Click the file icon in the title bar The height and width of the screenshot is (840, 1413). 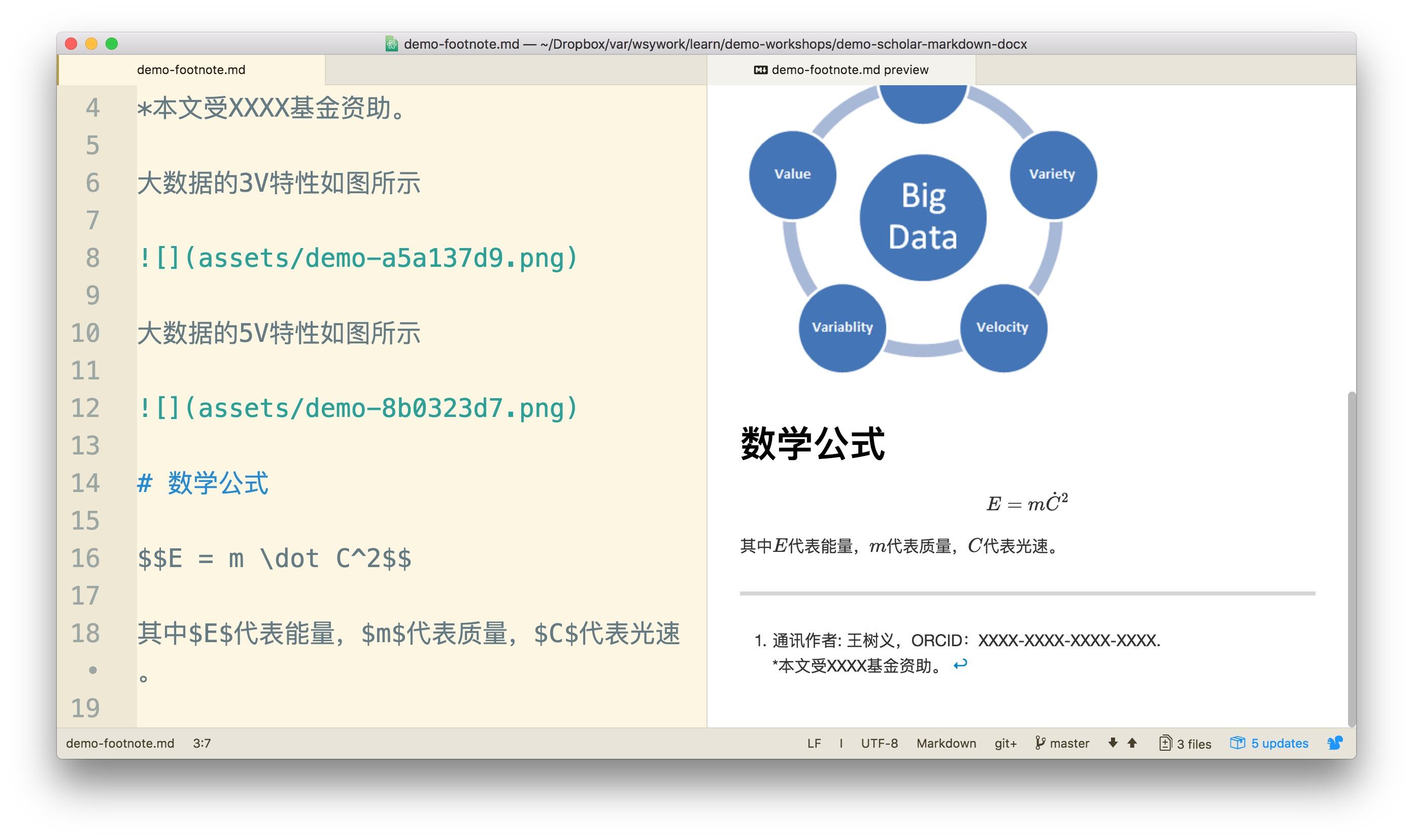pyautogui.click(x=391, y=44)
